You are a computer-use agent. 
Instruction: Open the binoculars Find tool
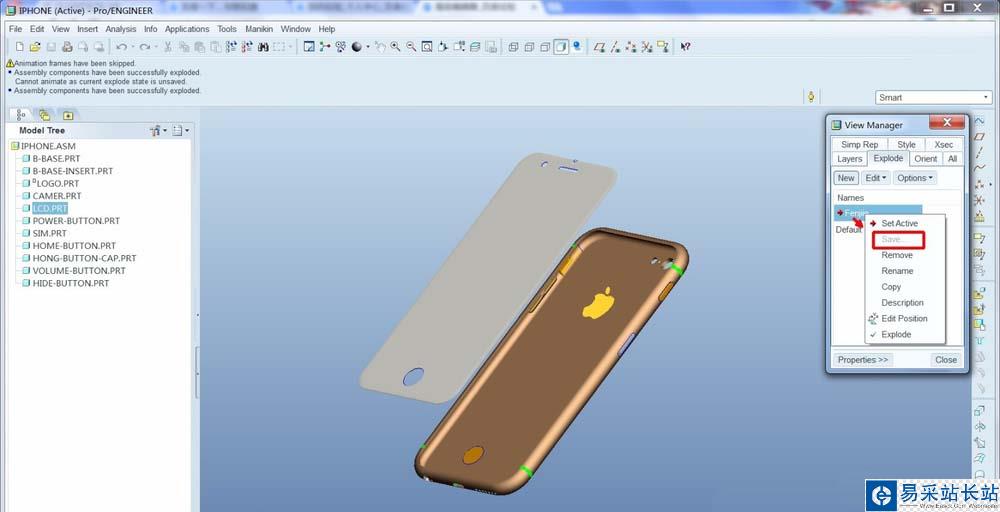click(x=263, y=47)
